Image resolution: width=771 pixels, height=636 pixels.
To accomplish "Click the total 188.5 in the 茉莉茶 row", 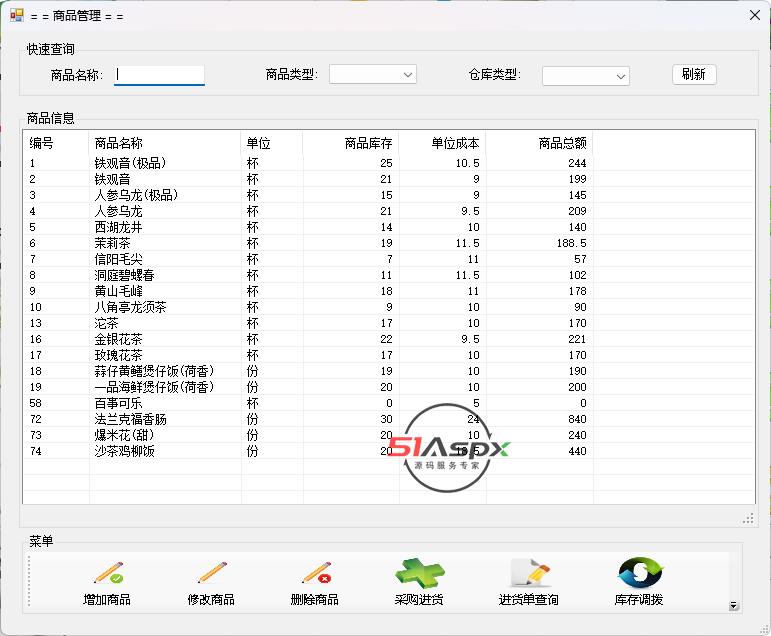I will tap(571, 243).
